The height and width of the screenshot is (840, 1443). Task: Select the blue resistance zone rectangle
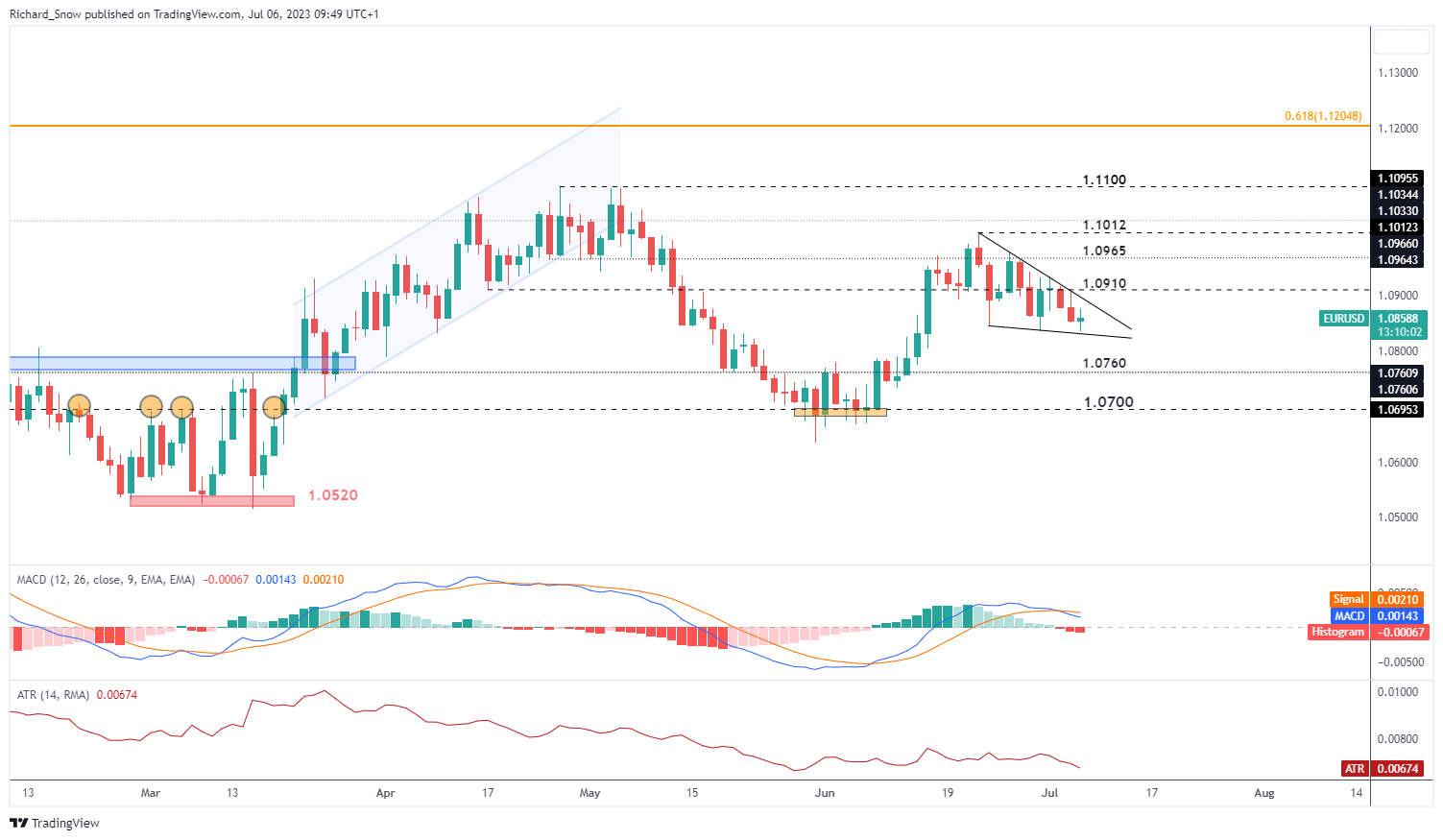(x=182, y=363)
